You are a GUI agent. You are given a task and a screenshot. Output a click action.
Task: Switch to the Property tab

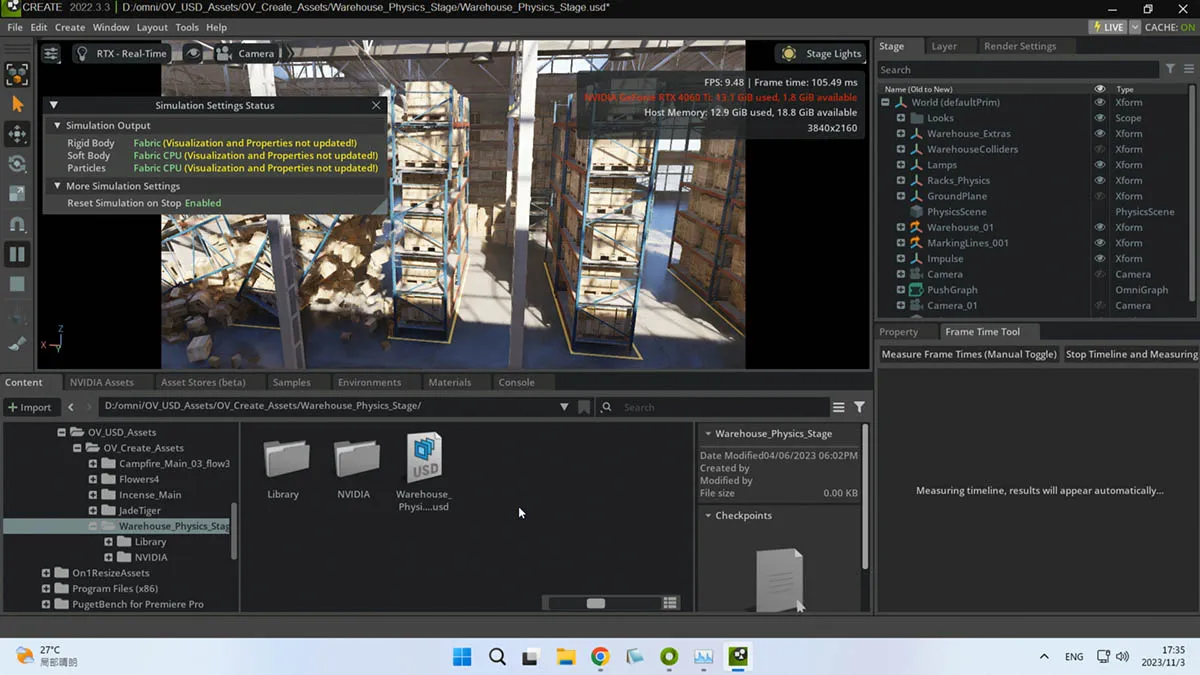(x=898, y=332)
